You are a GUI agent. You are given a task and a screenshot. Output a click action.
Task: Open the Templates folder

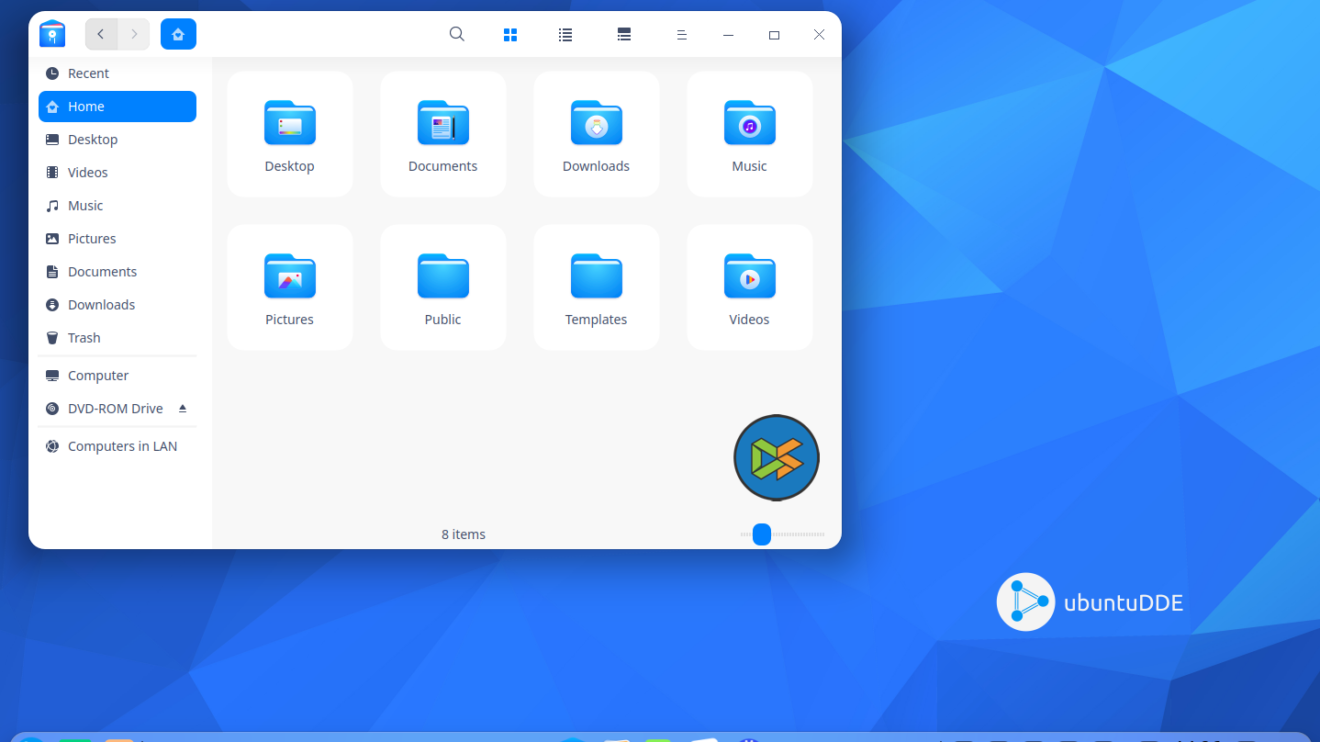click(x=596, y=278)
